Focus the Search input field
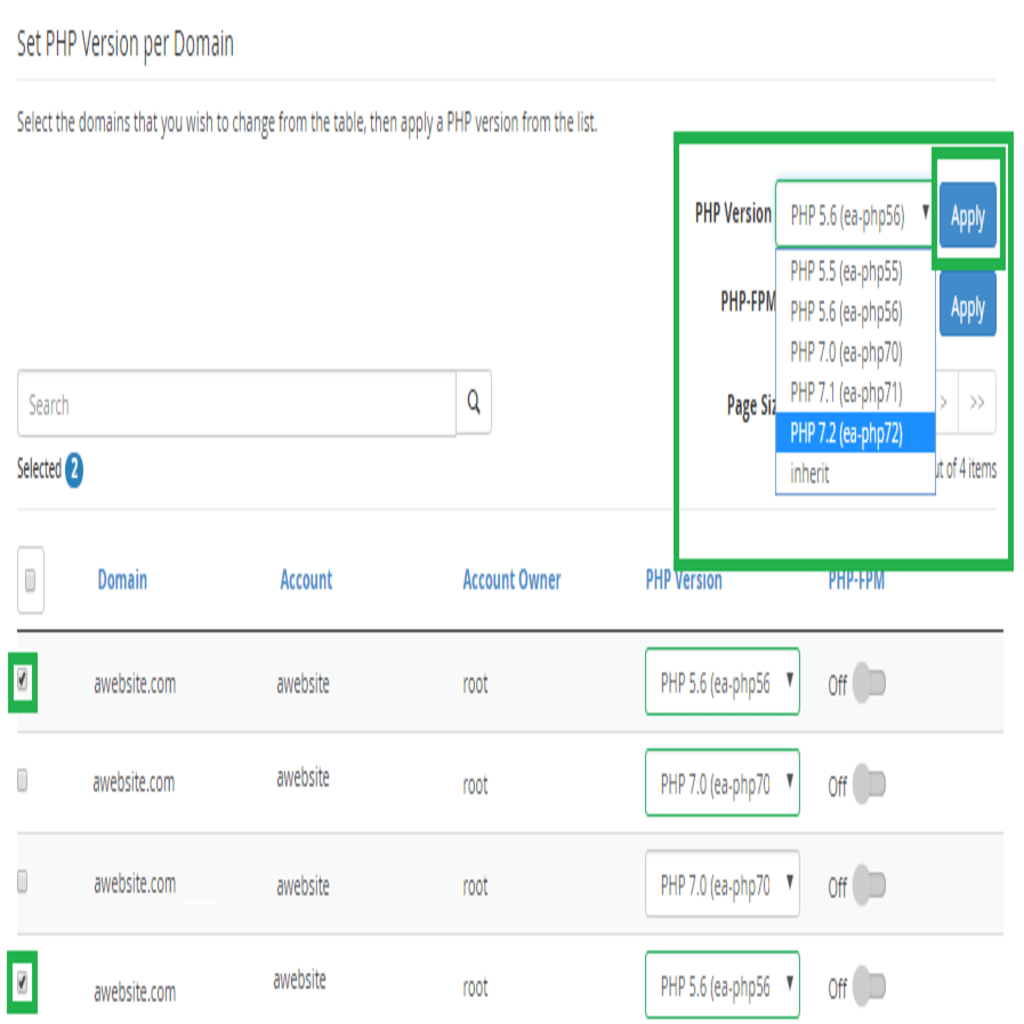 click(x=237, y=404)
